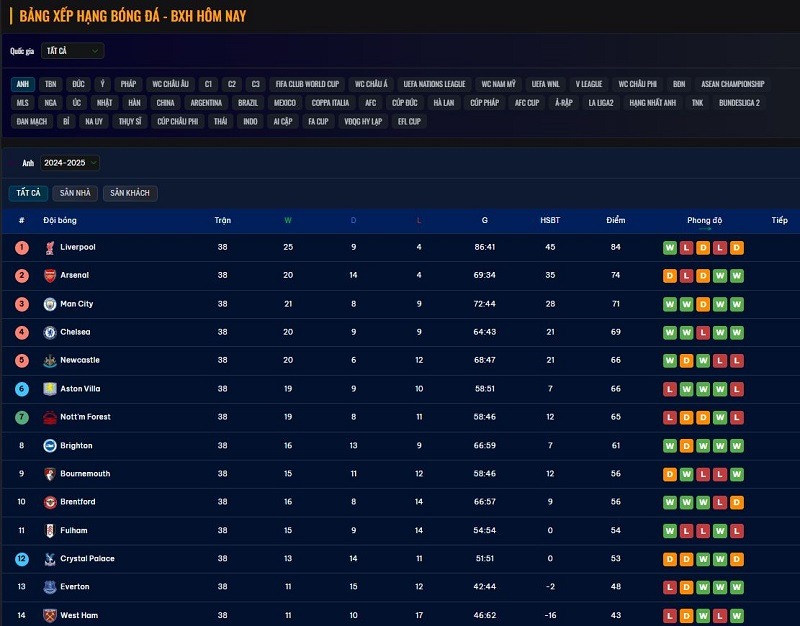Image resolution: width=800 pixels, height=626 pixels.
Task: Open the Nott'm Forest team link
Action: tap(85, 417)
